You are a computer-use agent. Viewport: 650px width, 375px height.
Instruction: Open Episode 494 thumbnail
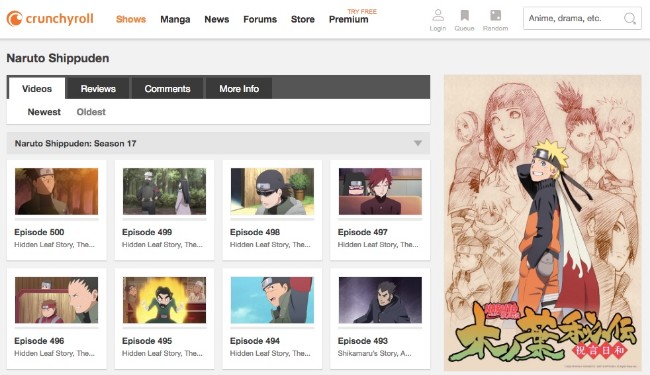click(272, 300)
